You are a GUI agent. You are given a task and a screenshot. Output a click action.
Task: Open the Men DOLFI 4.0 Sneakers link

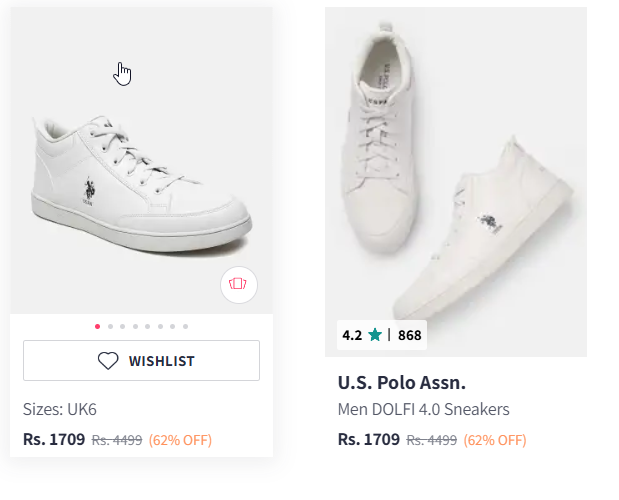(424, 409)
